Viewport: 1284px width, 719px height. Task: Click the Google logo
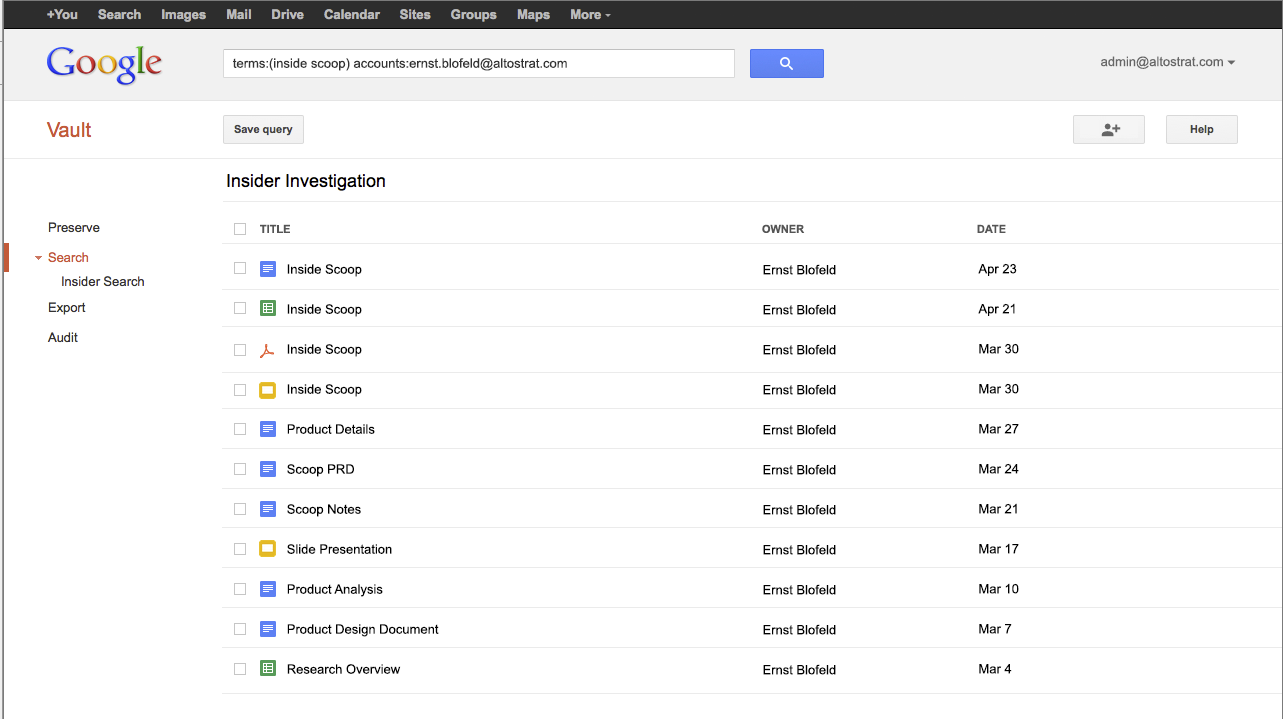[104, 63]
